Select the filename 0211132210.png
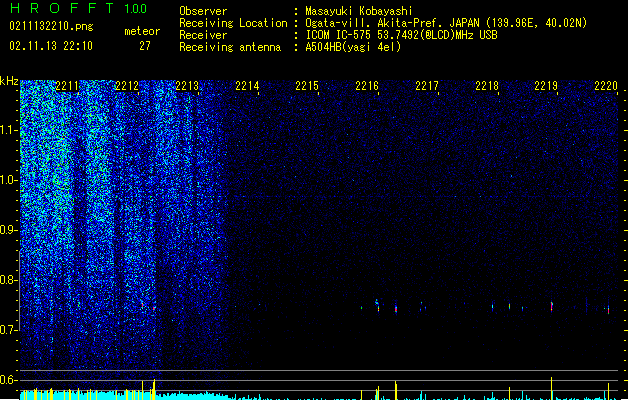 [51, 26]
